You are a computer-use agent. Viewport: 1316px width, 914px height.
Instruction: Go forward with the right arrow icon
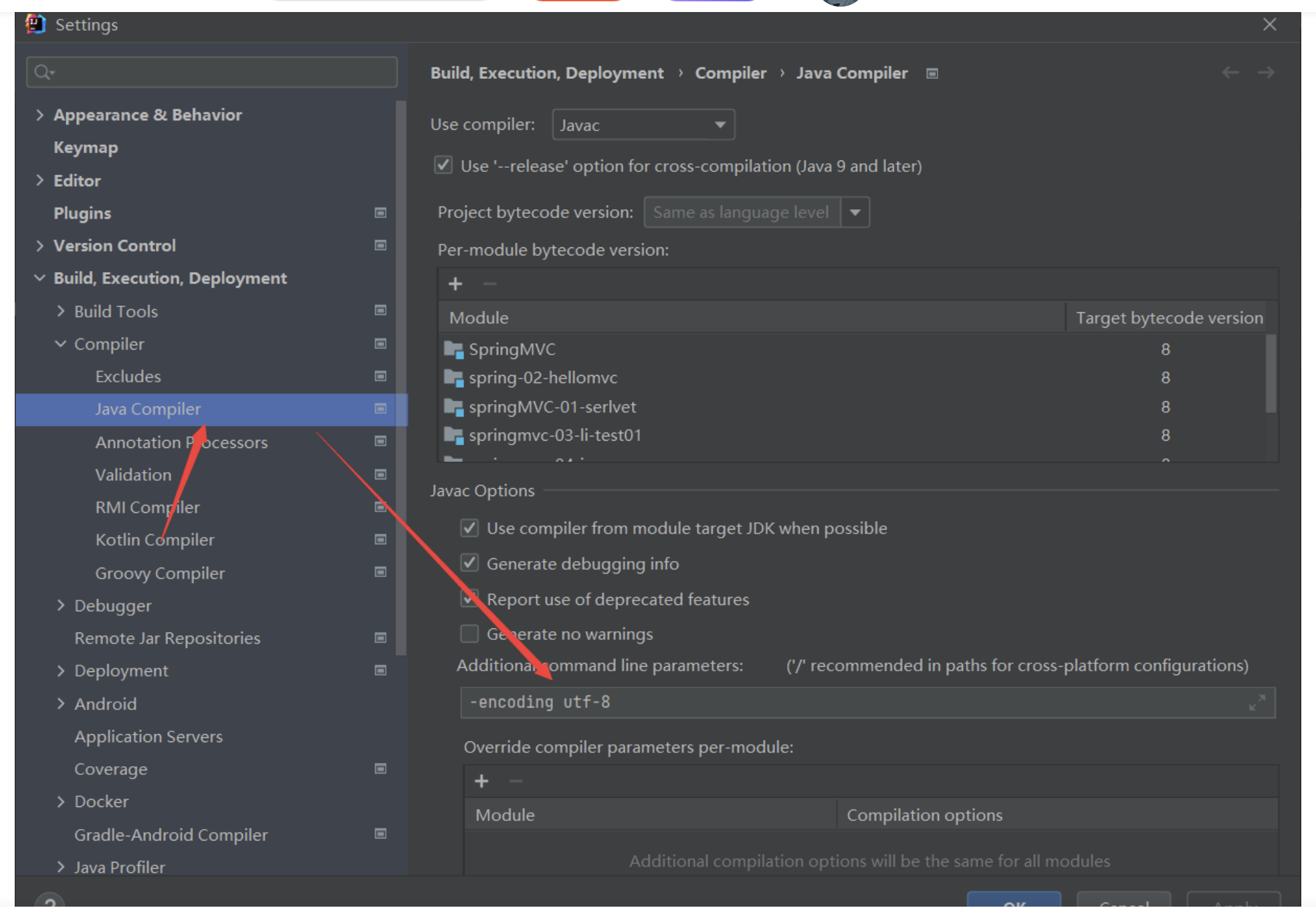pos(1266,72)
